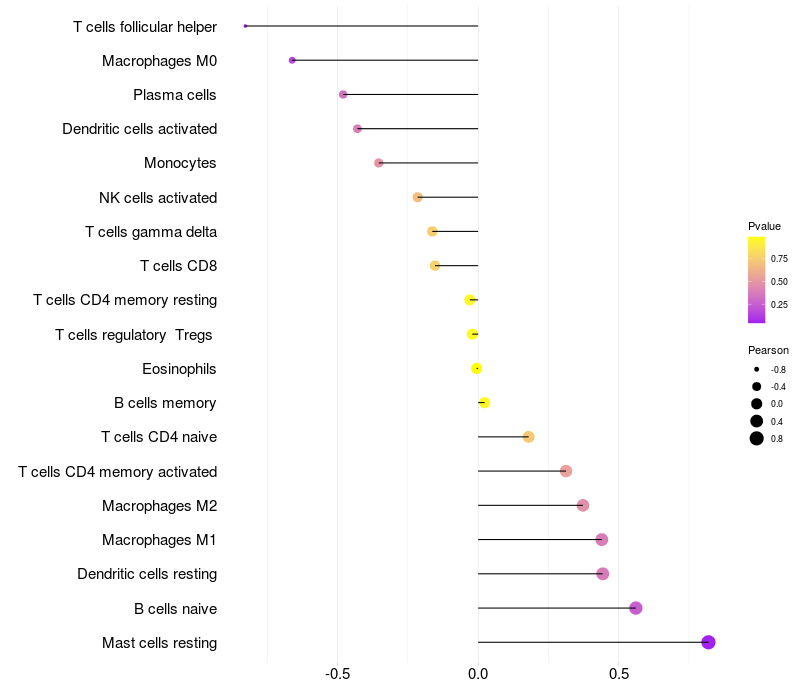Click the B cells naive lollipop dot
This screenshot has width=800, height=700.
pos(636,608)
